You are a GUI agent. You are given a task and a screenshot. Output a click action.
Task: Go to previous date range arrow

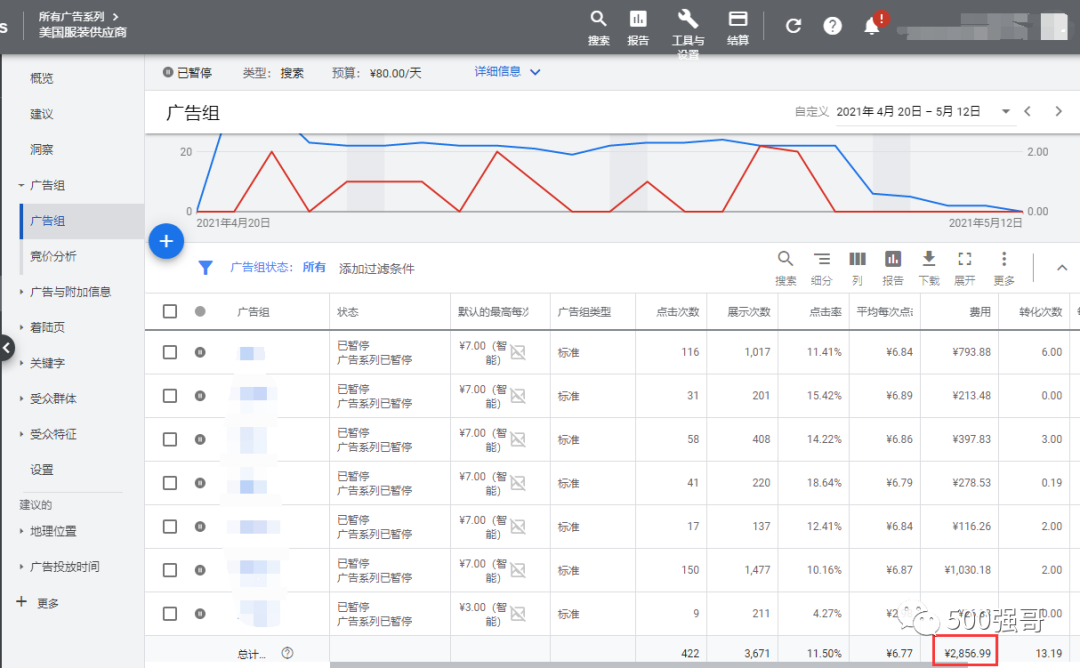coord(1028,112)
